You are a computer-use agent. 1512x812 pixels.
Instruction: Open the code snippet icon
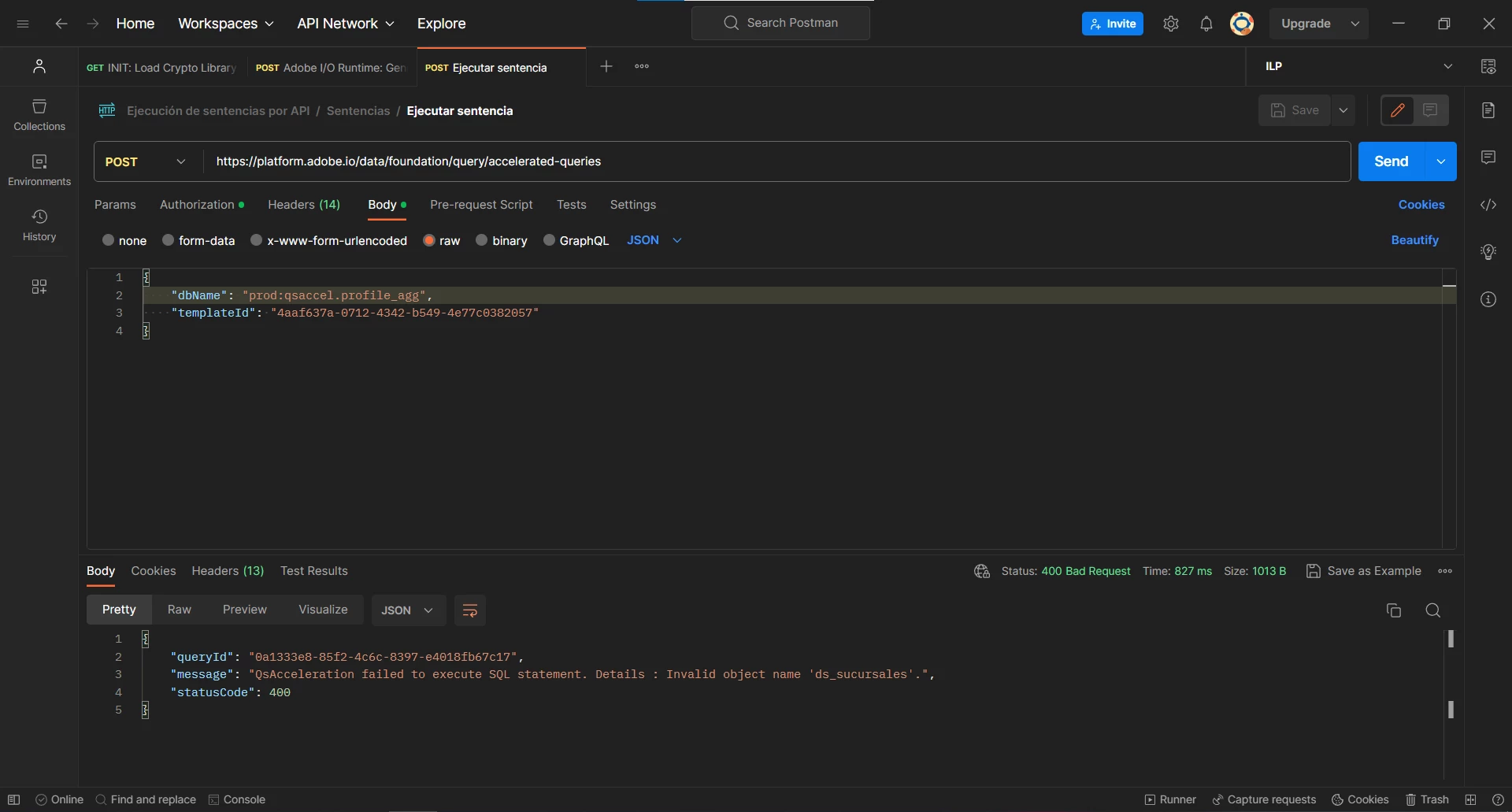click(1488, 205)
